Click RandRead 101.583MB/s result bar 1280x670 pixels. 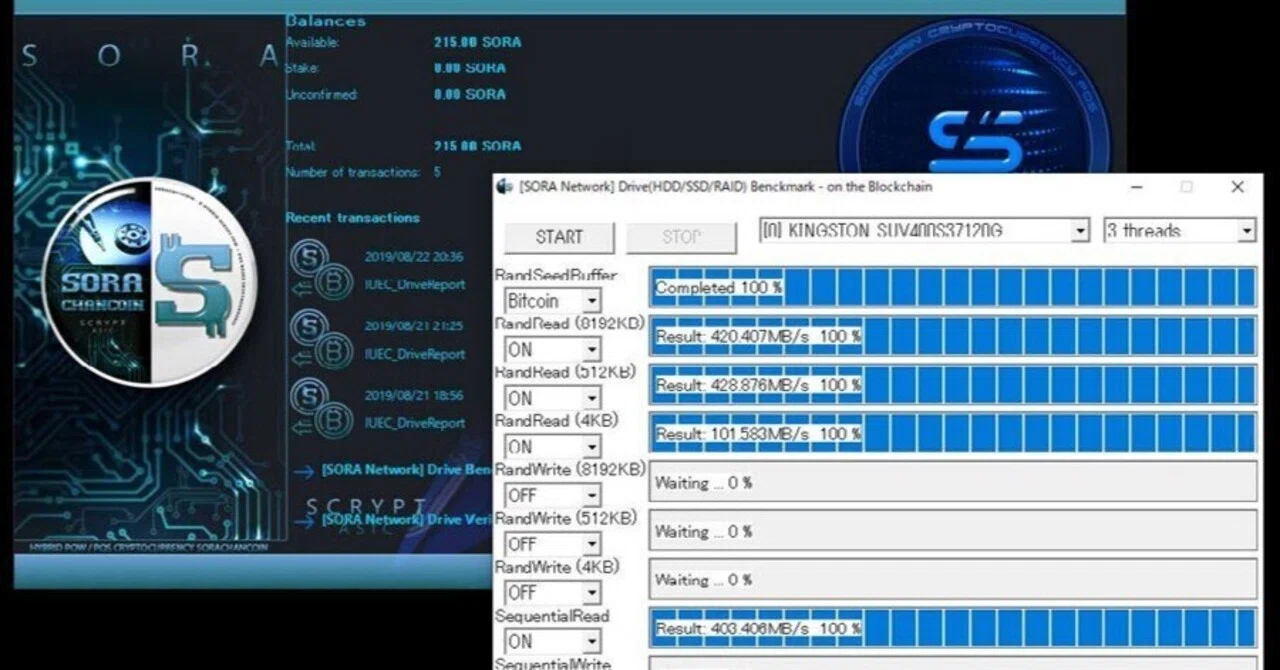953,433
